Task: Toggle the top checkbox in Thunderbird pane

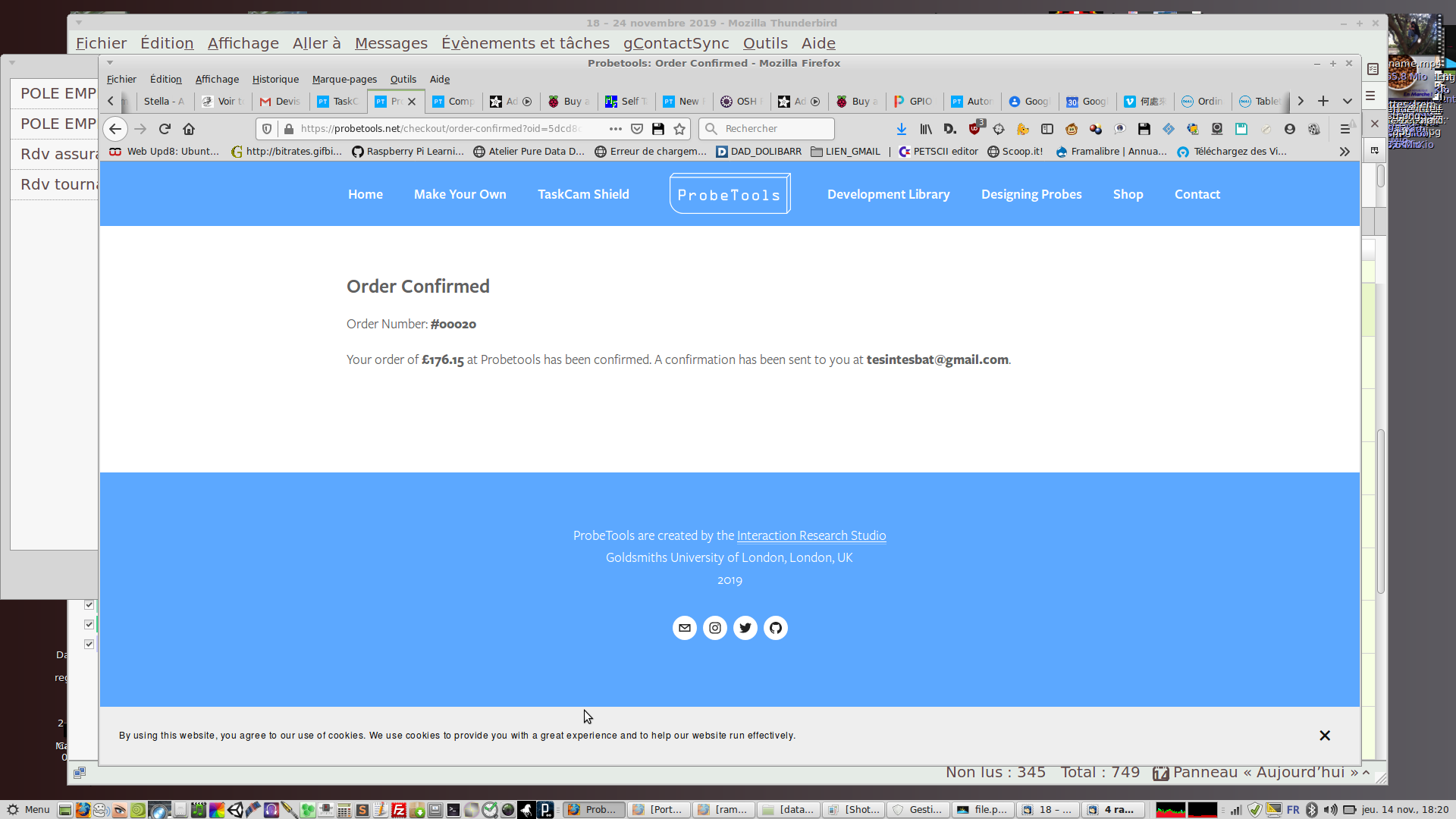Action: (x=89, y=604)
